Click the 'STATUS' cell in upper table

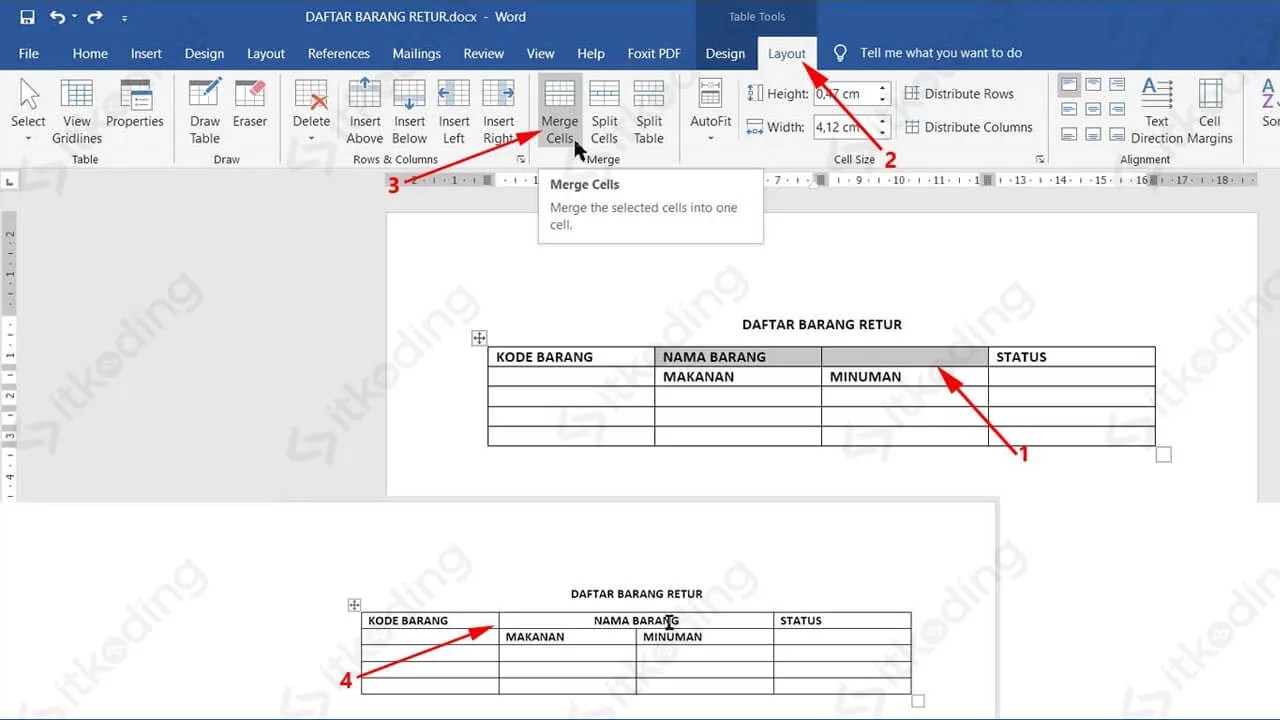(1072, 357)
